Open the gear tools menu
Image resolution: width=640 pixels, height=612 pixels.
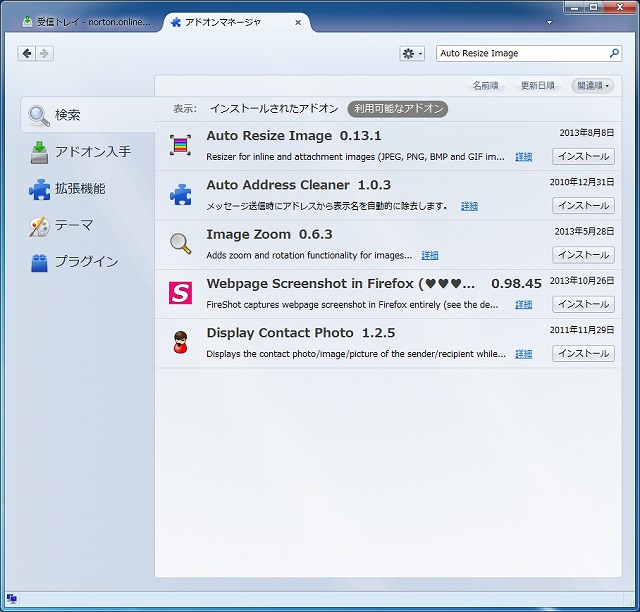412,53
